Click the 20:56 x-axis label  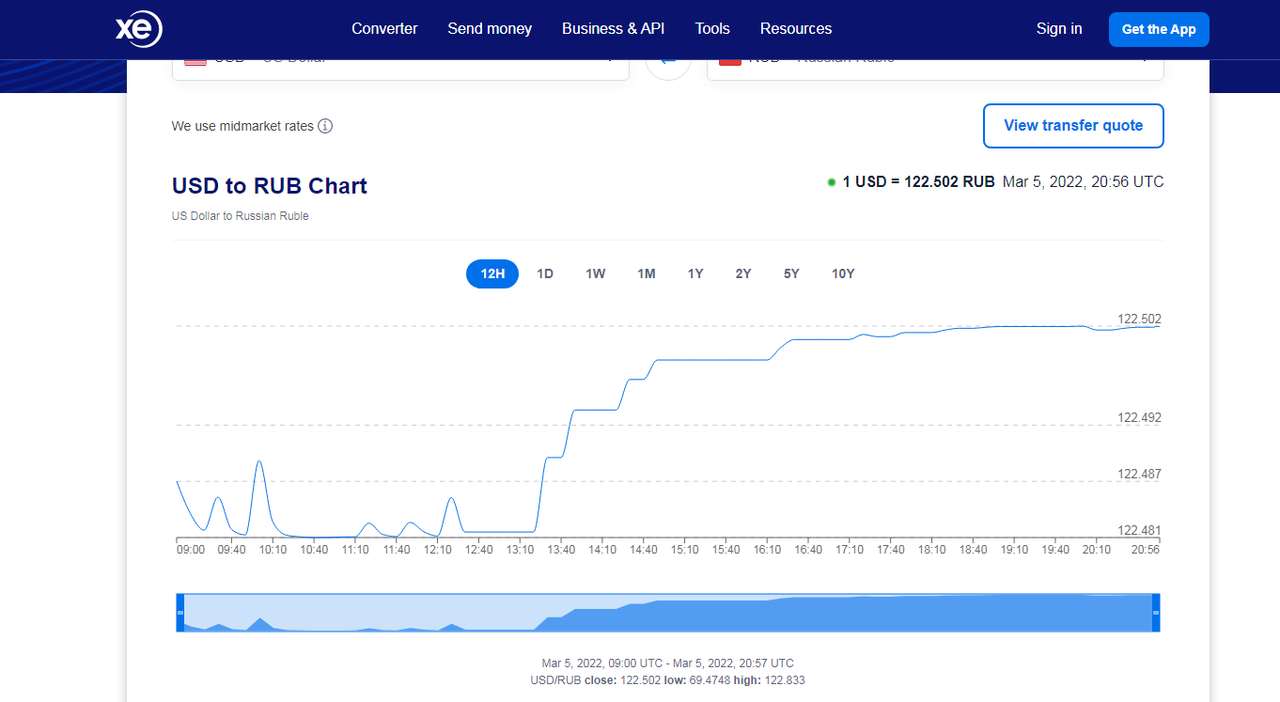coord(1146,550)
